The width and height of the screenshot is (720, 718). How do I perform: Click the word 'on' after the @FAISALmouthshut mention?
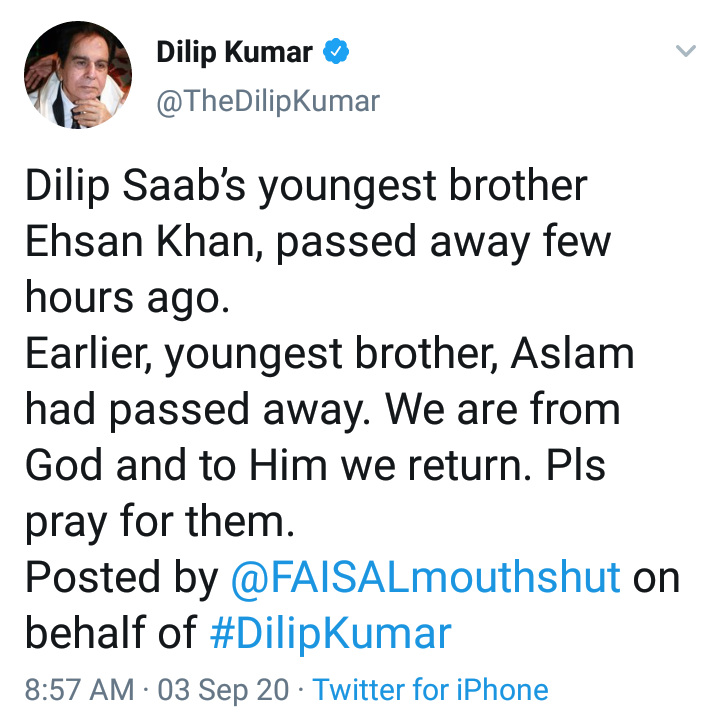point(656,579)
